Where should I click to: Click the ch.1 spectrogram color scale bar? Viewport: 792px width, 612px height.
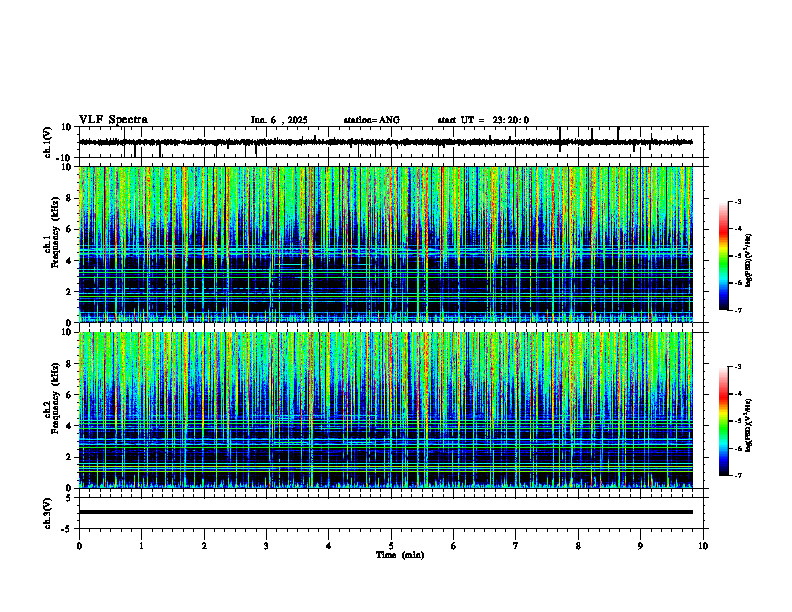coord(723,256)
